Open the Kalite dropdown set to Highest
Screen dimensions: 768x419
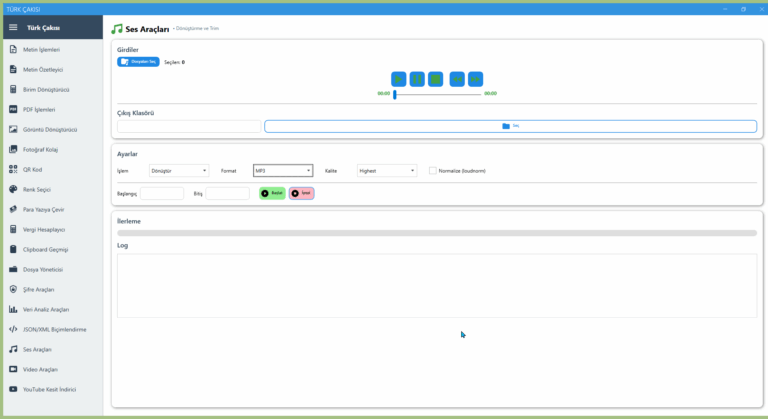pyautogui.click(x=387, y=170)
